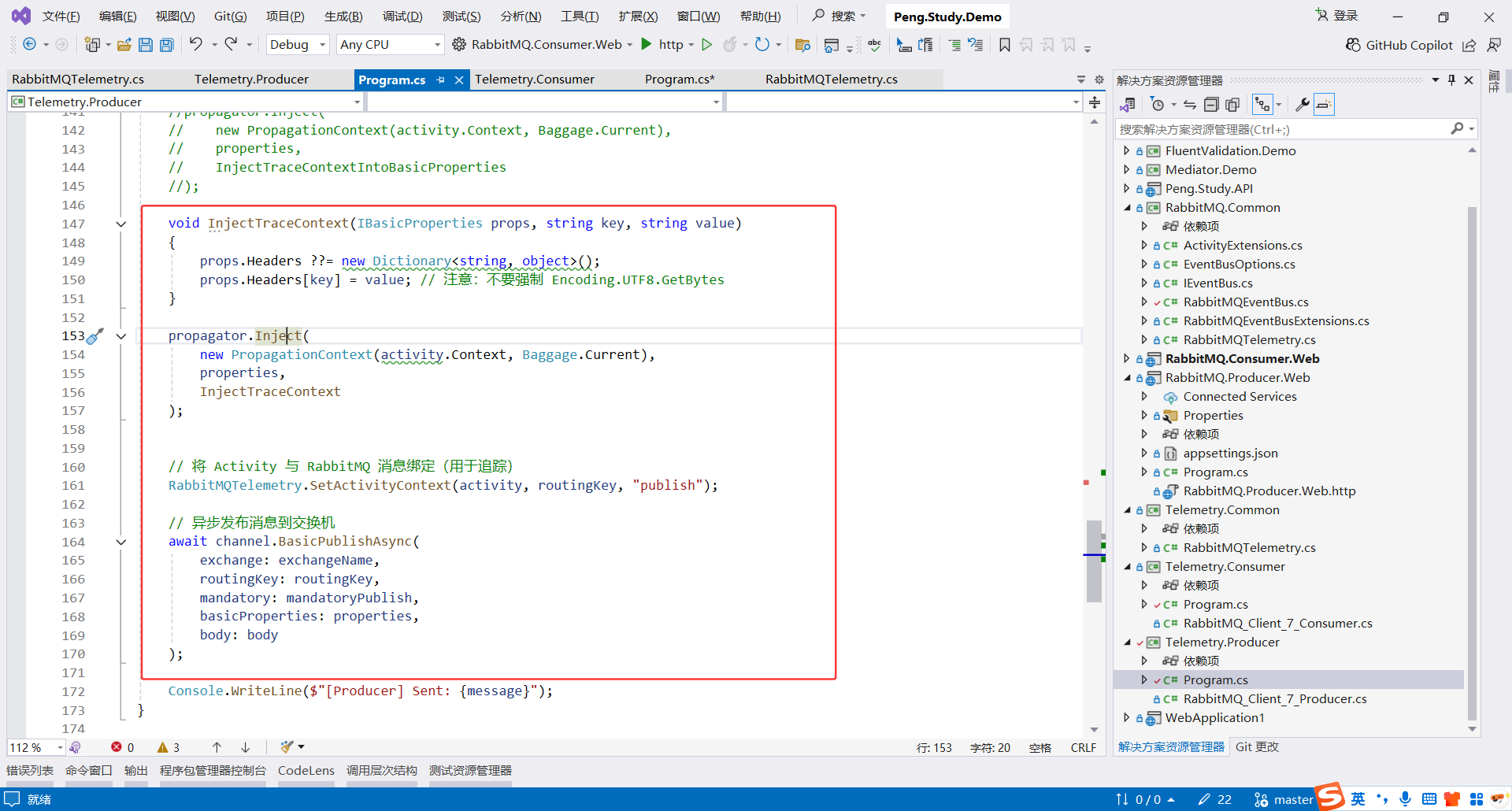The width and height of the screenshot is (1512, 811).
Task: Switch to the Program.cs* editor tab
Action: click(680, 80)
